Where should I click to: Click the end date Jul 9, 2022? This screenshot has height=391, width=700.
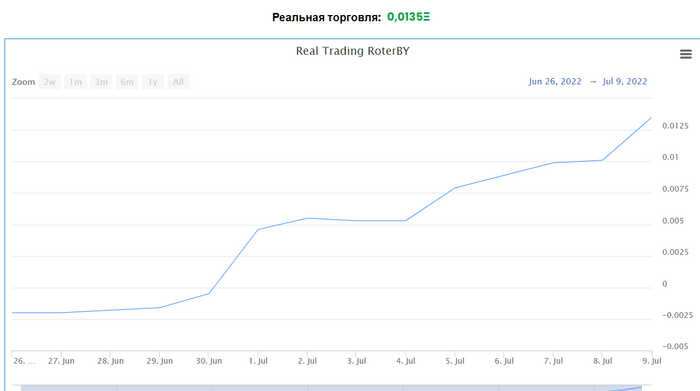coord(625,82)
